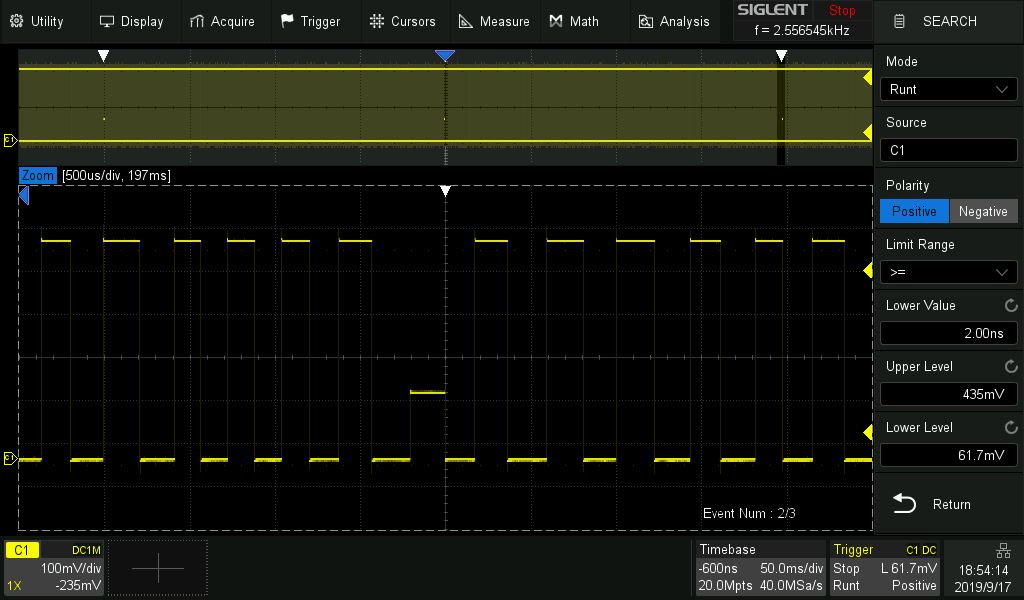This screenshot has height=600, width=1024.
Task: Expand the Mode dropdown showing Runt
Action: click(x=948, y=89)
